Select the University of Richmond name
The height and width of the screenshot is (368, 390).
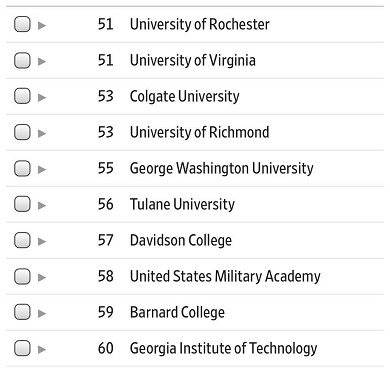pyautogui.click(x=199, y=132)
